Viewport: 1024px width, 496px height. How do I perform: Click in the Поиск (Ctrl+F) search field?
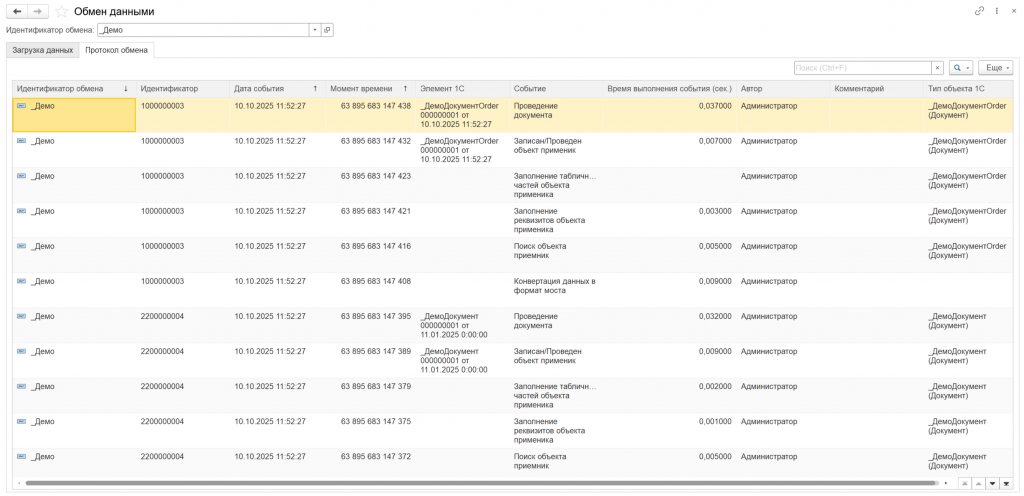tap(862, 68)
